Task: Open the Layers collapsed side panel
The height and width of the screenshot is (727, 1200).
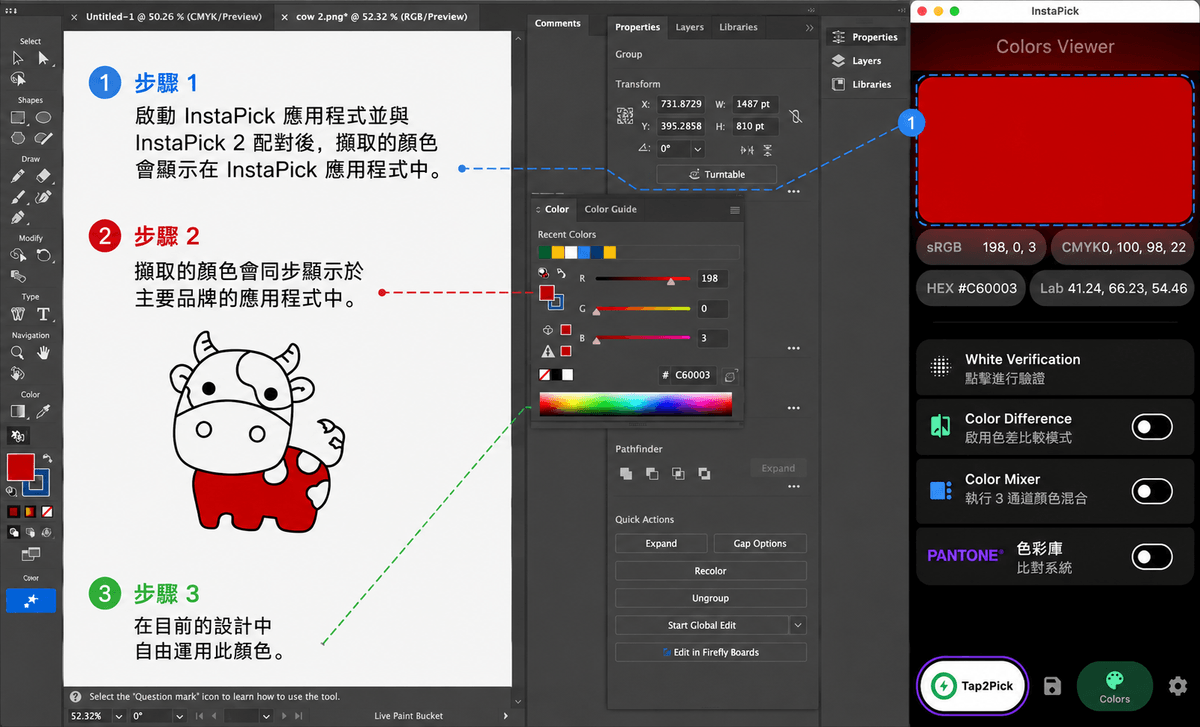Action: [x=865, y=61]
